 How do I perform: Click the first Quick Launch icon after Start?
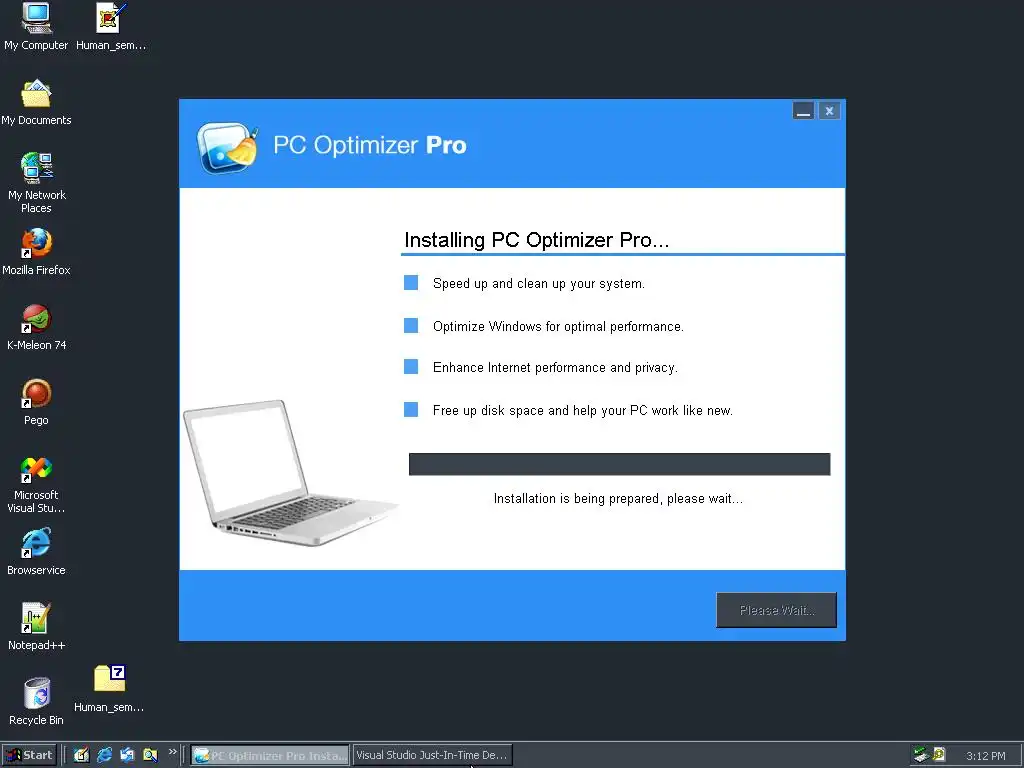tap(81, 755)
